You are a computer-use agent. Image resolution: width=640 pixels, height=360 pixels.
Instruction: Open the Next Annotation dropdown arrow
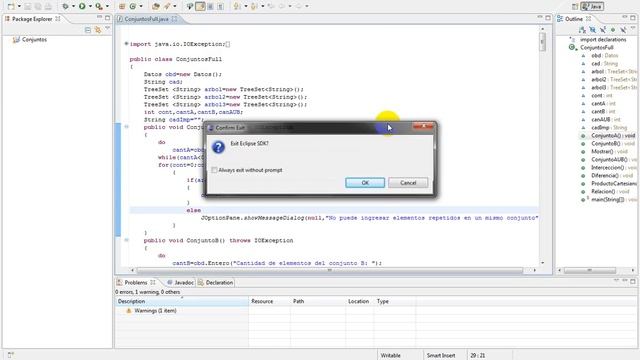[246, 6]
